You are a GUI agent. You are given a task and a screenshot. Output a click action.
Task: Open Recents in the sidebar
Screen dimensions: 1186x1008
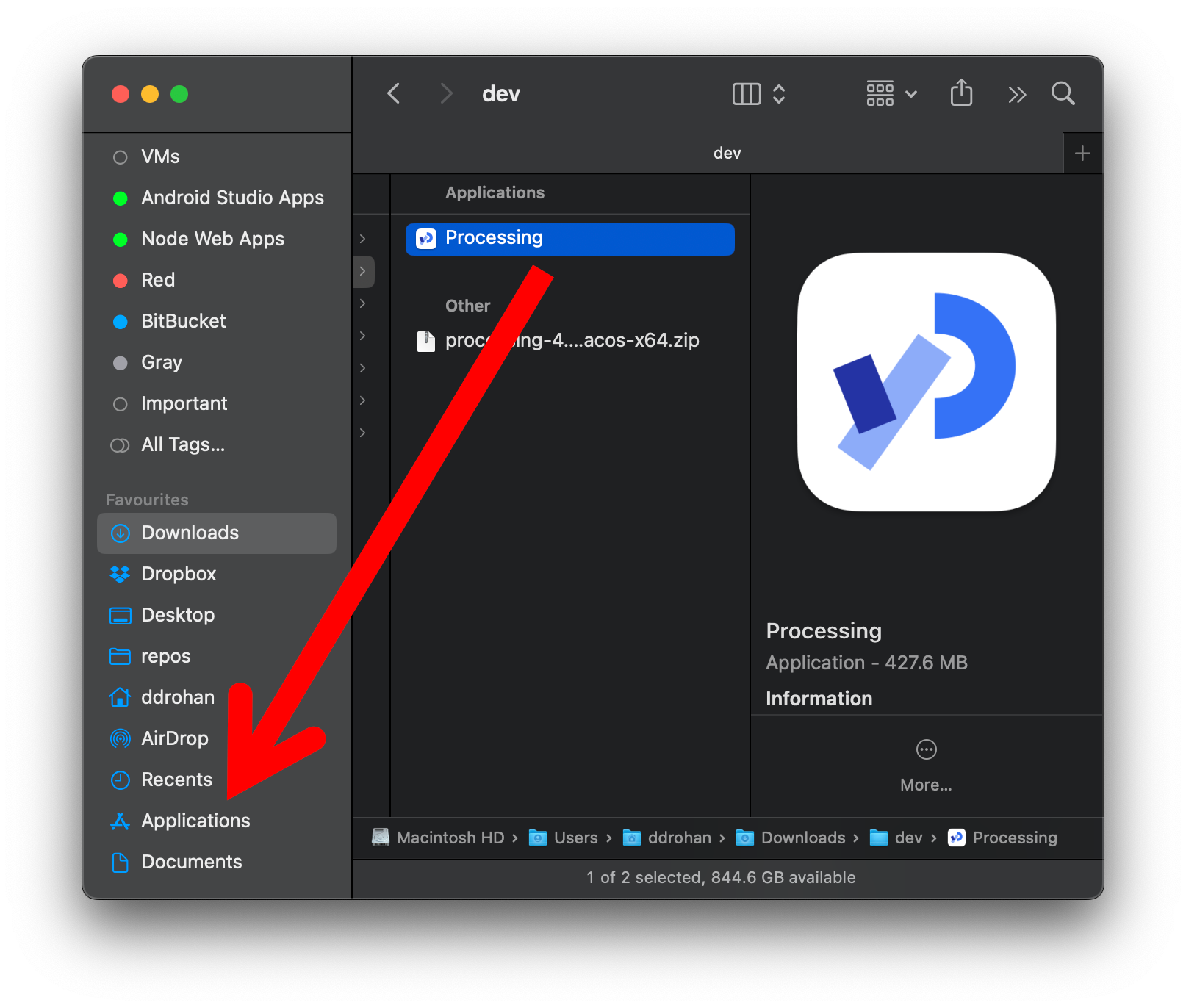click(x=176, y=780)
